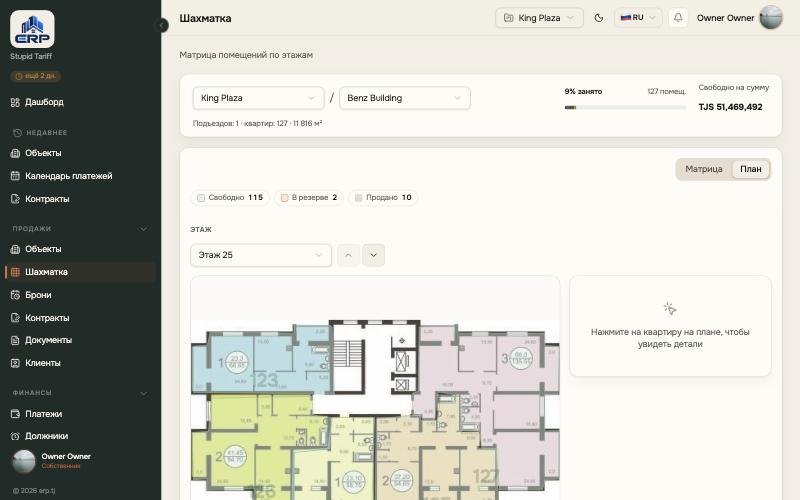This screenshot has width=800, height=500.
Task: Click the Шахматка grid icon
Action: (15, 272)
